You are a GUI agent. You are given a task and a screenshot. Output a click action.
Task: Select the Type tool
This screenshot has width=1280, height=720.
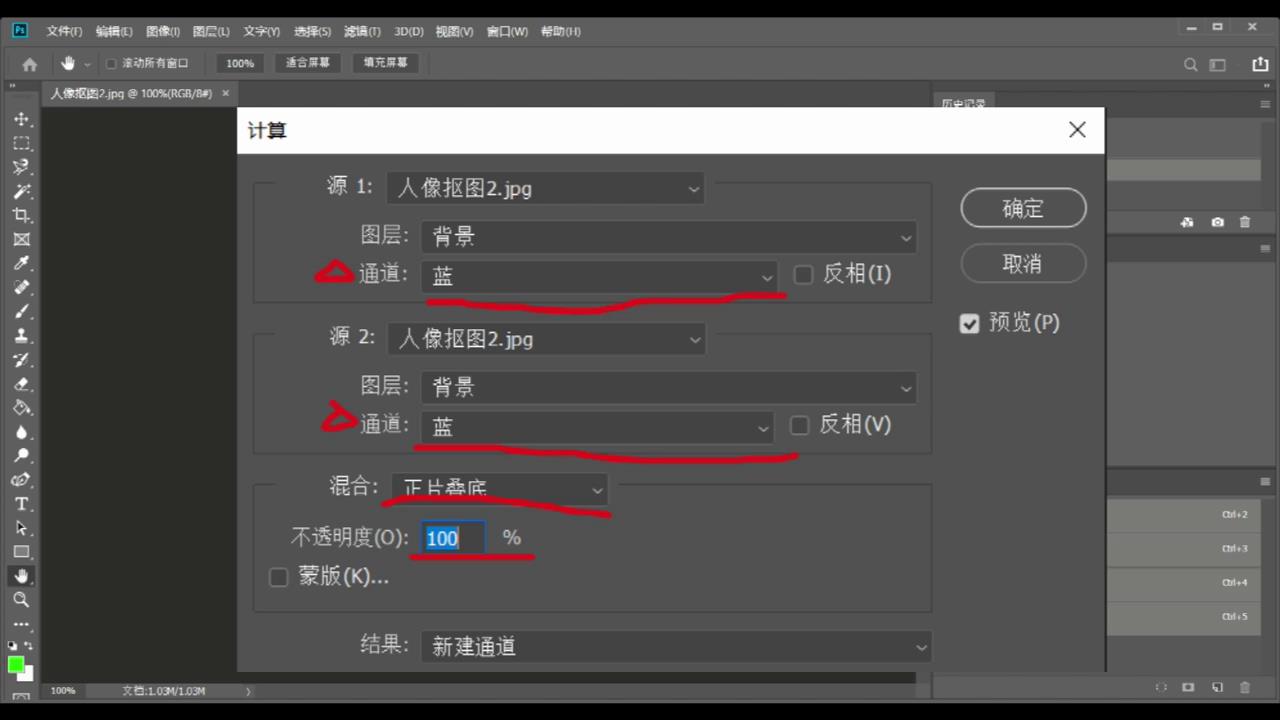pos(22,503)
